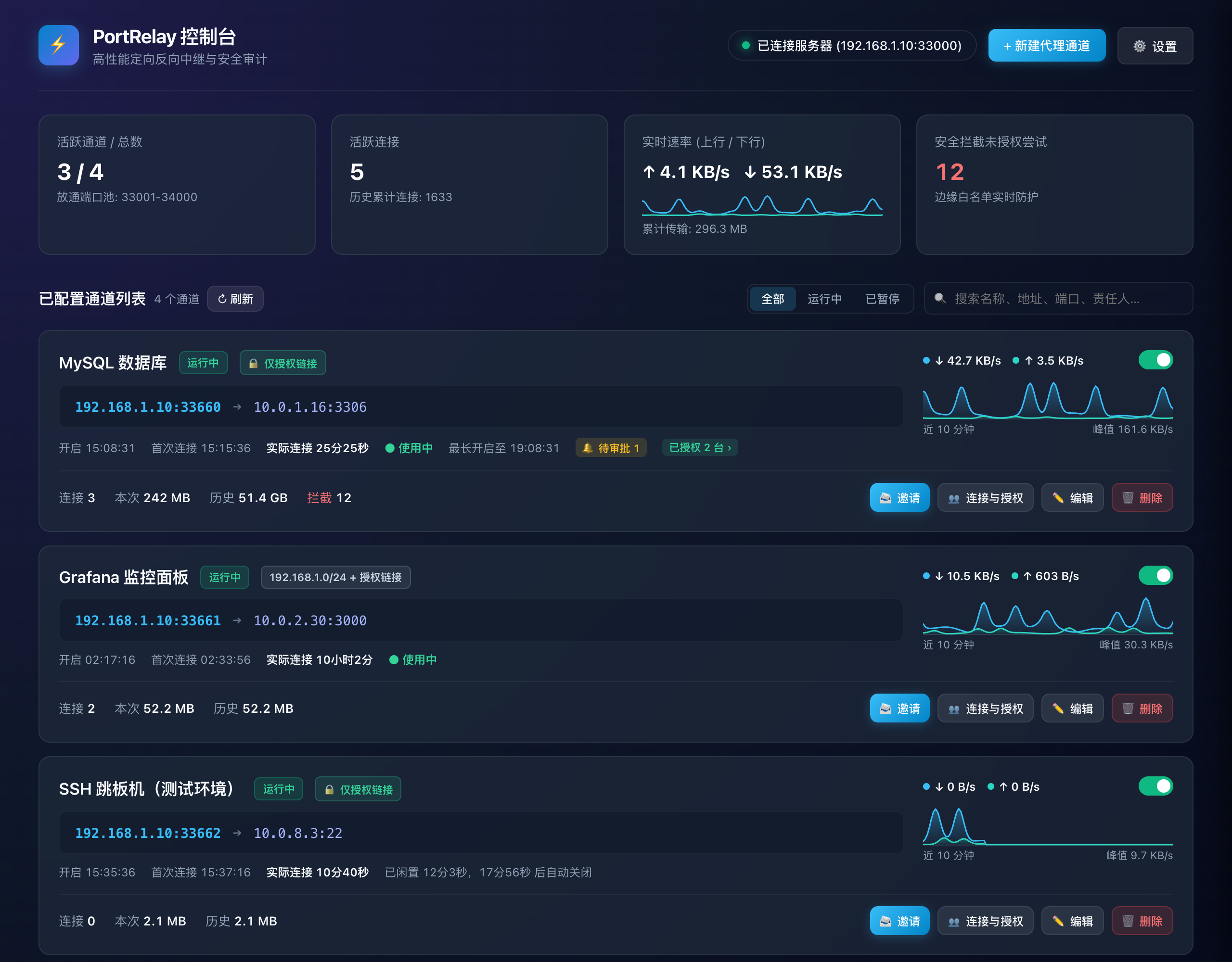This screenshot has width=1232, height=962.
Task: Click the 刷新 button
Action: 235,299
